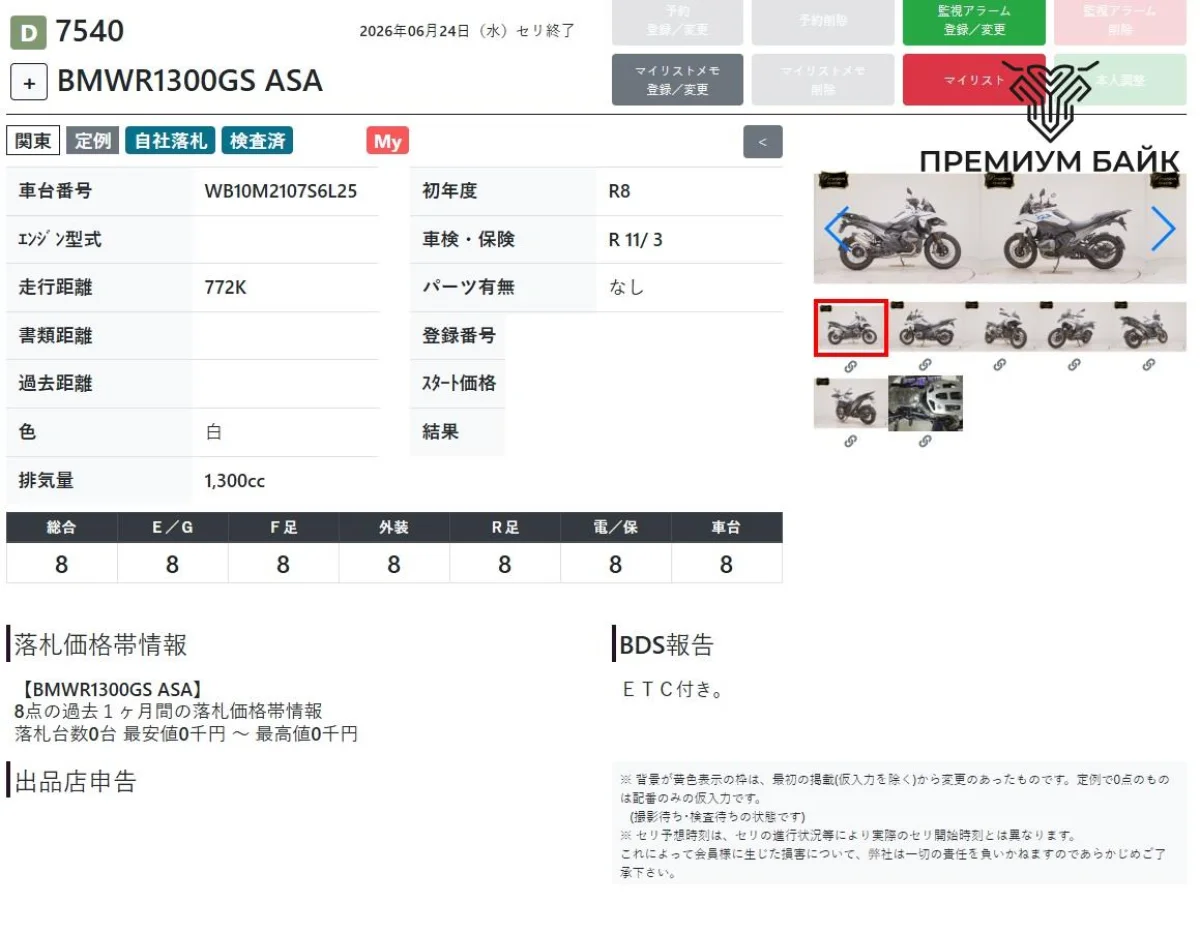This screenshot has height=933, width=1200.
Task: Click displacement value 1,300cc
Action: pos(234,481)
